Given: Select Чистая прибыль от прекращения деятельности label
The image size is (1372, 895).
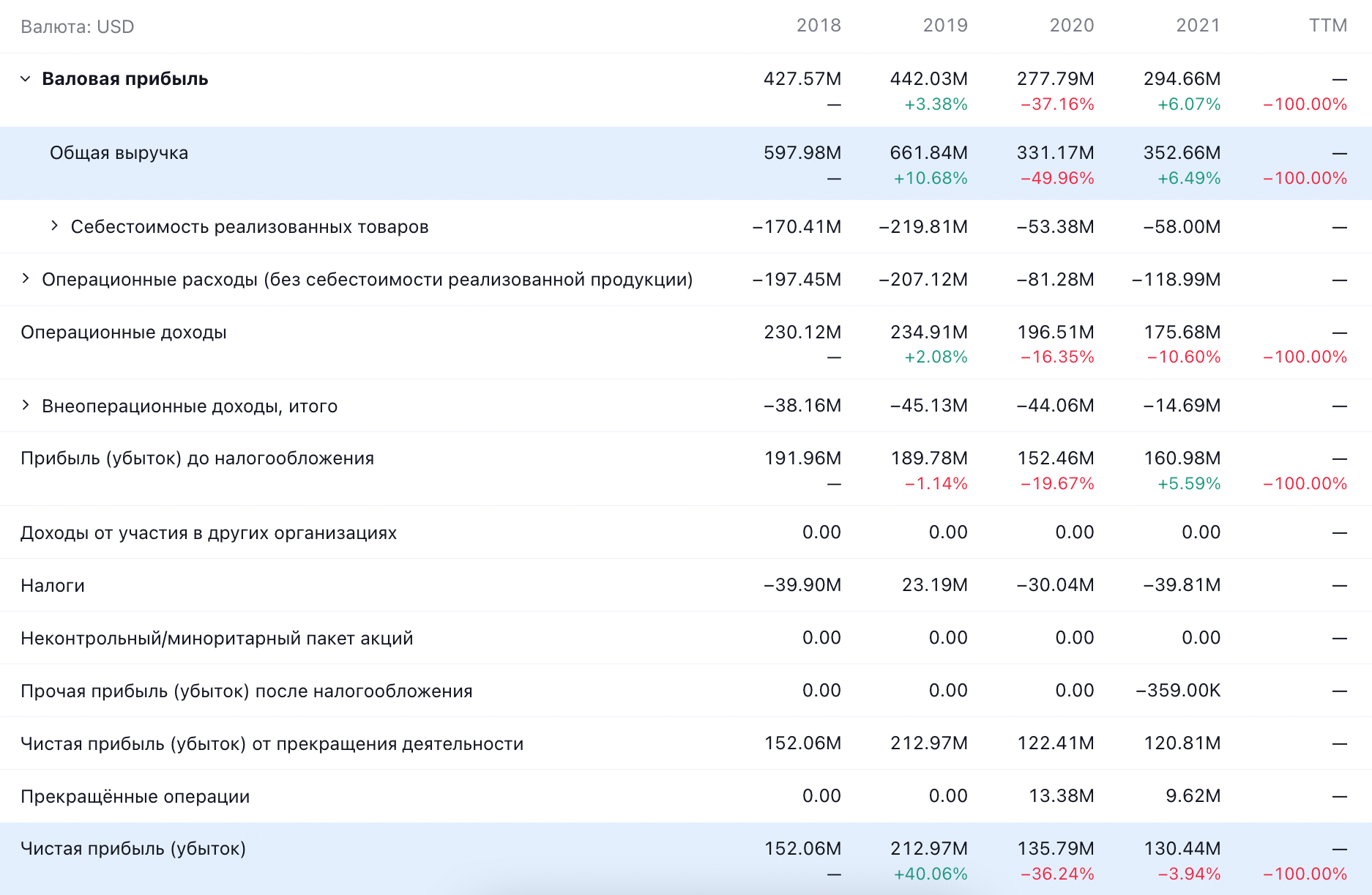Looking at the screenshot, I should coord(272,744).
